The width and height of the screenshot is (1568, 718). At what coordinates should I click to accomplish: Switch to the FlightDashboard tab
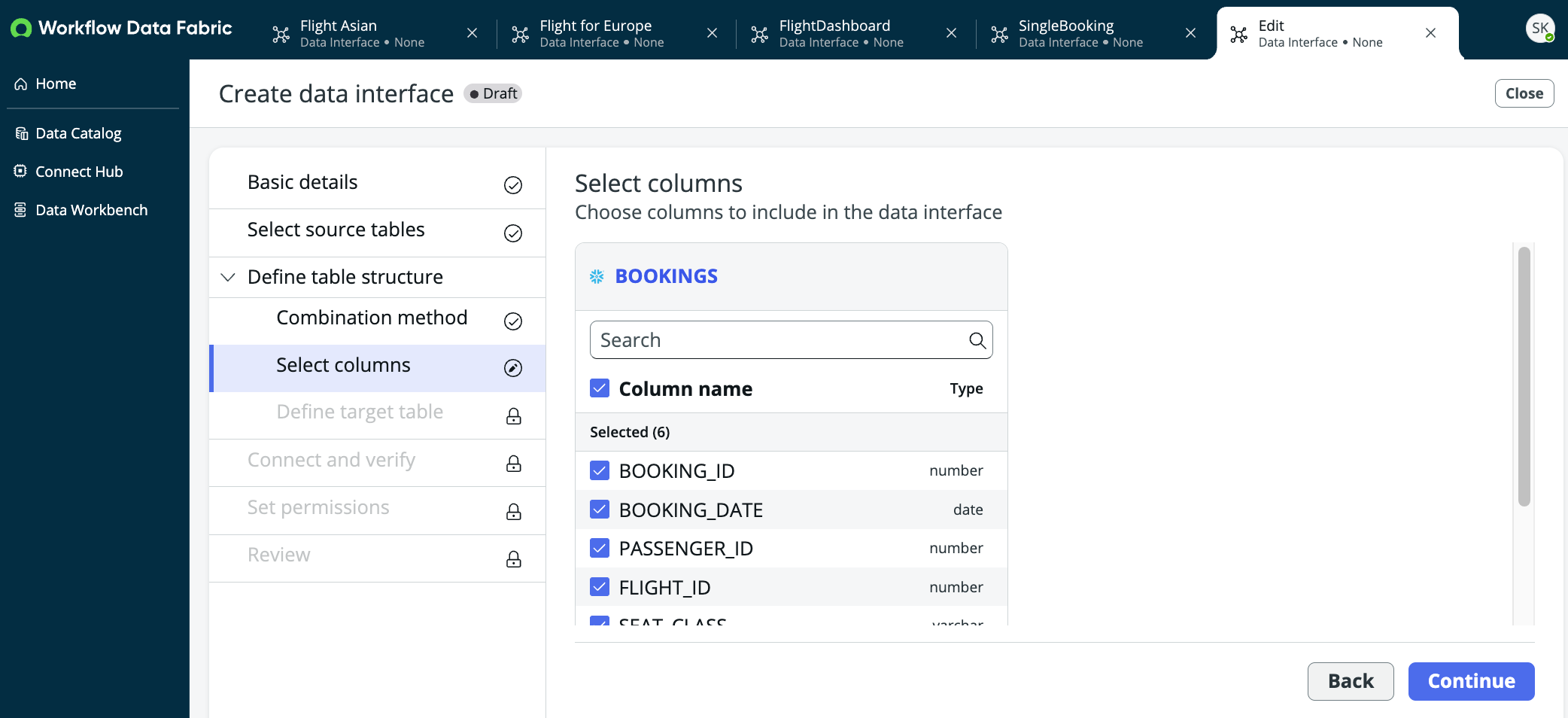pos(841,33)
